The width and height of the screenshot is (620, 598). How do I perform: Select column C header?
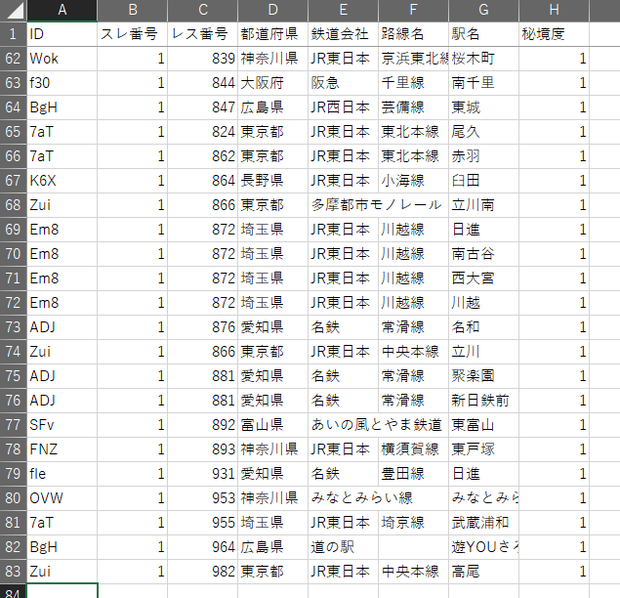(203, 10)
